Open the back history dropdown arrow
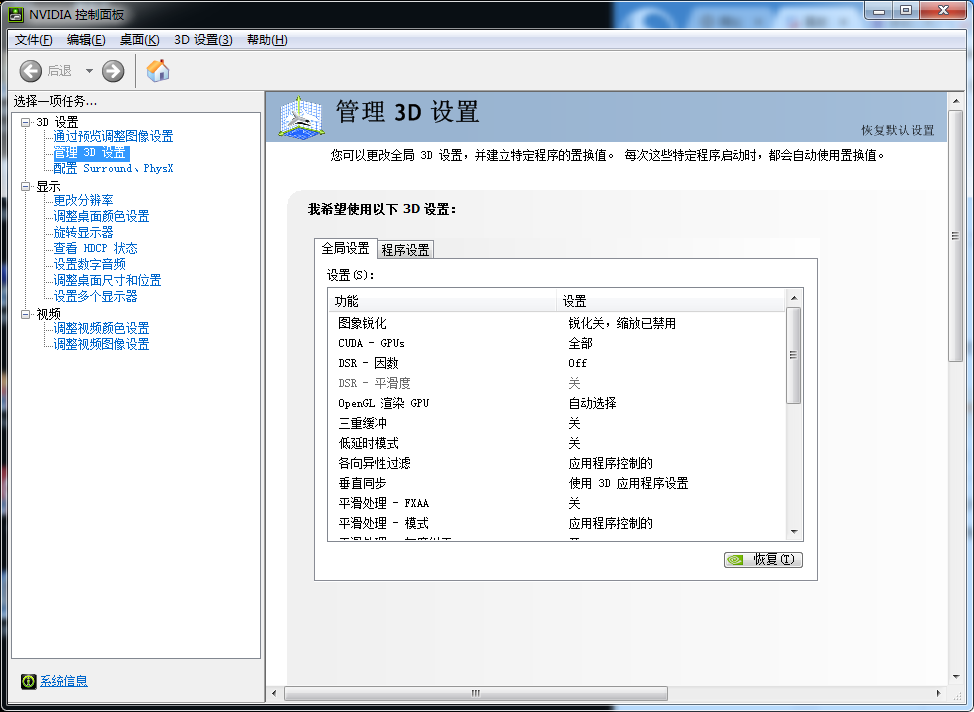Image resolution: width=974 pixels, height=712 pixels. (89, 71)
